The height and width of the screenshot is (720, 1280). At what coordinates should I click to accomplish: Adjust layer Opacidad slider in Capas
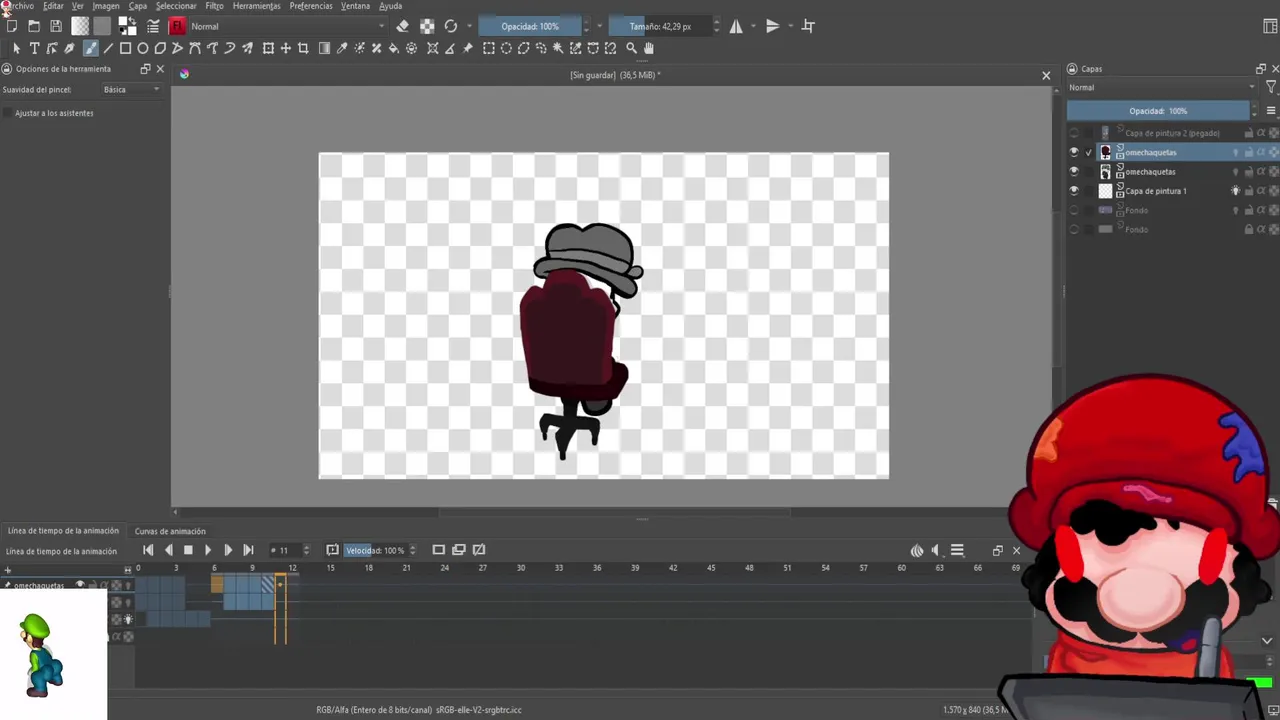pos(1158,111)
